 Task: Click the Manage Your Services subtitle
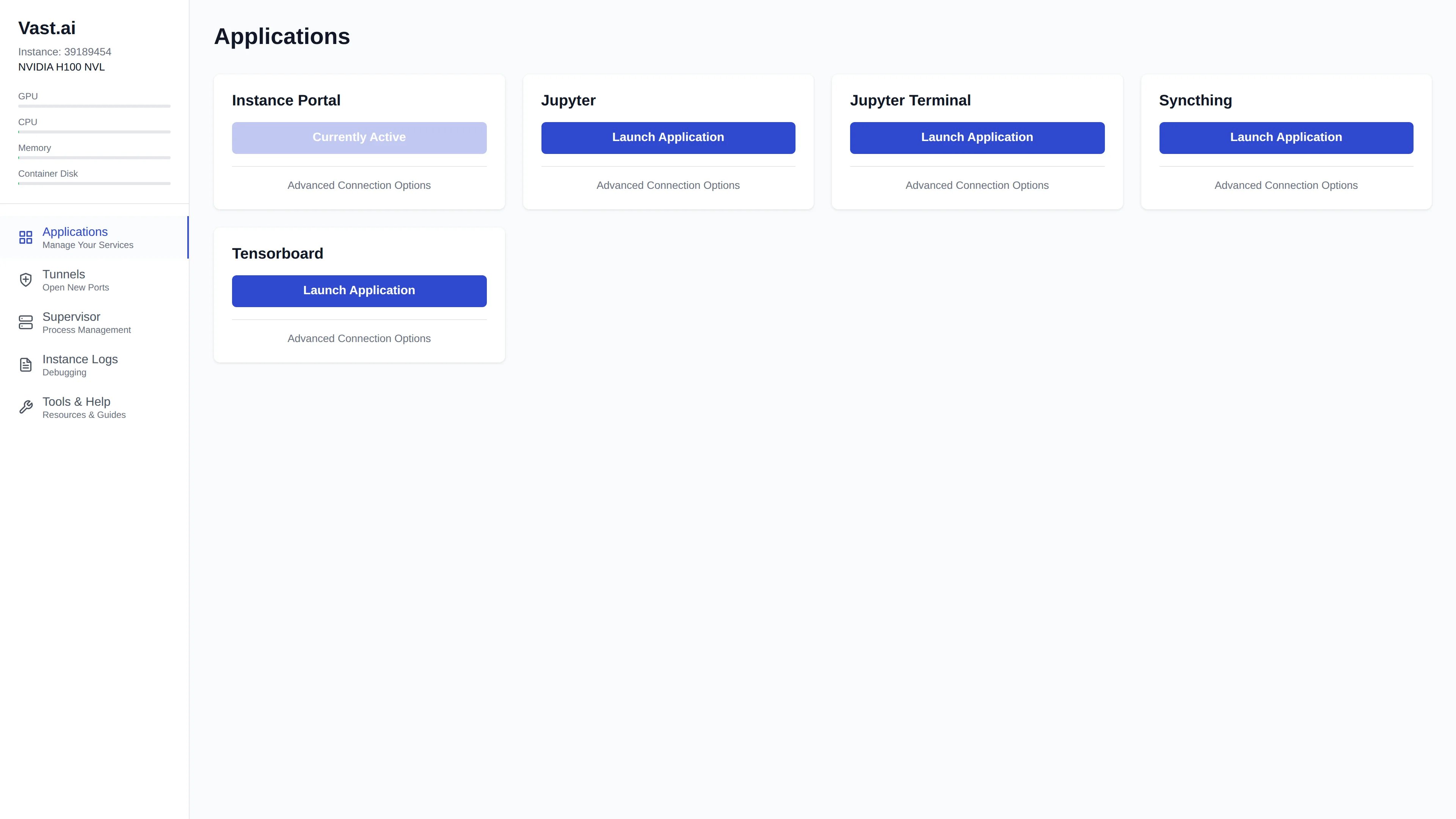click(x=88, y=245)
